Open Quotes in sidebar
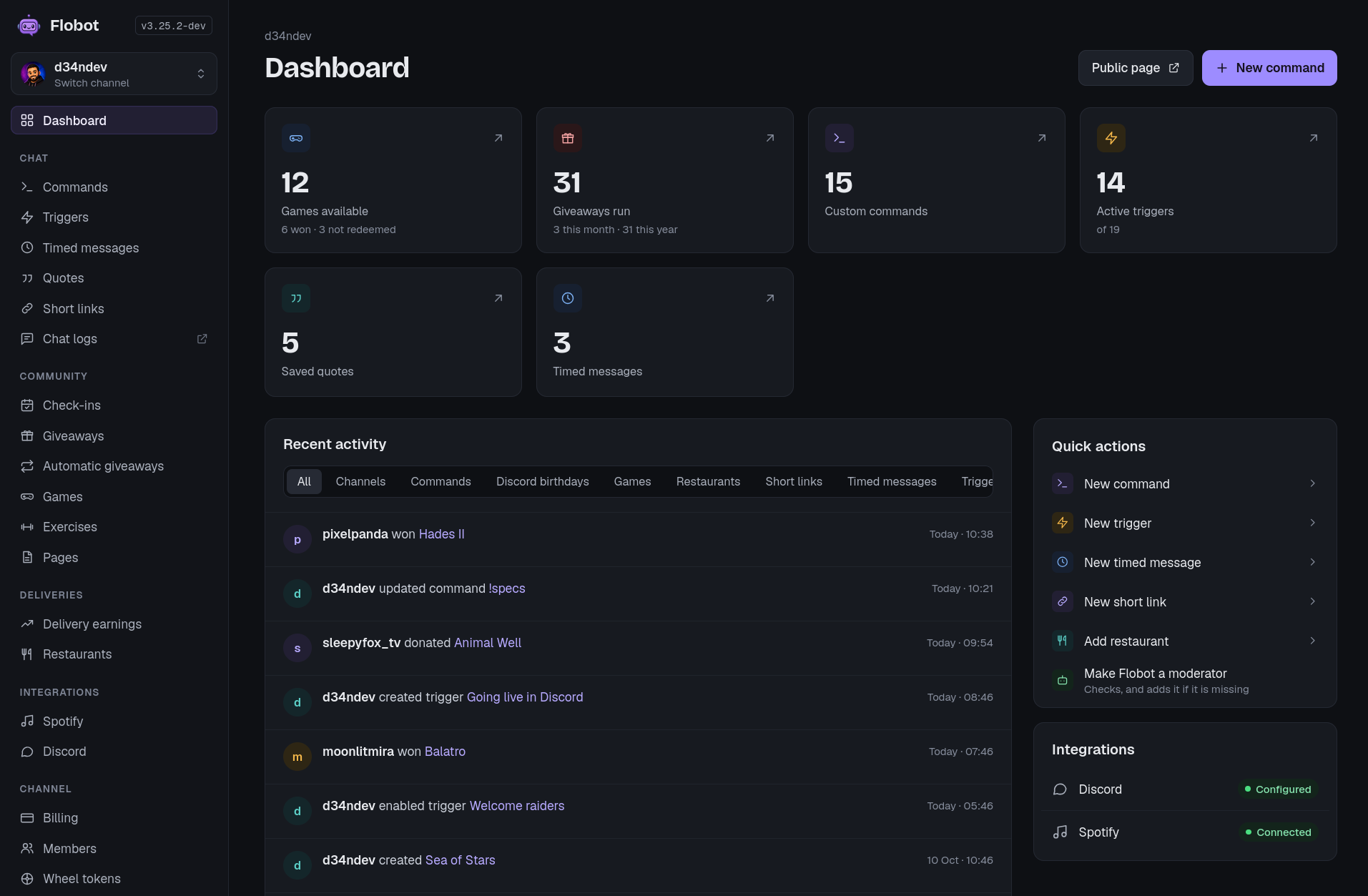The width and height of the screenshot is (1368, 896). [114, 278]
